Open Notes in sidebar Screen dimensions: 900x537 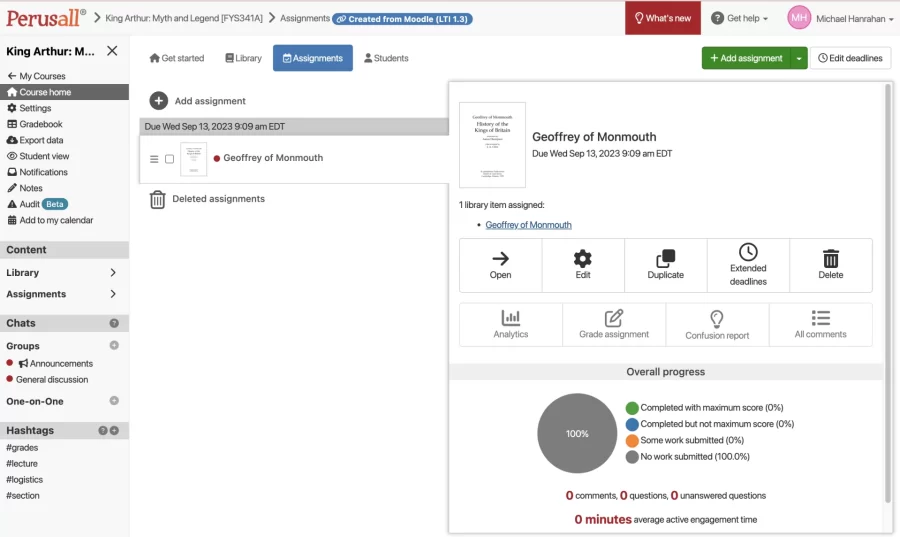pos(25,188)
